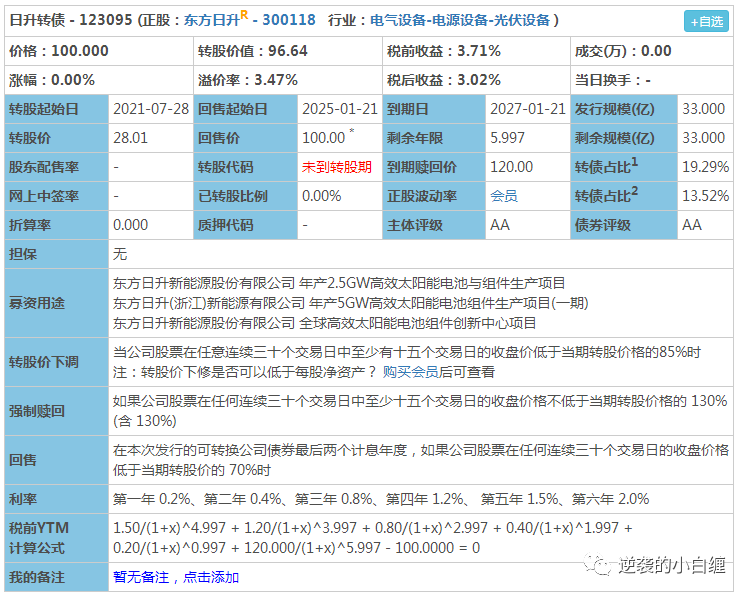This screenshot has width=749, height=597.
Task: Click the 溢价率 value 3.47%
Action: pyautogui.click(x=276, y=80)
